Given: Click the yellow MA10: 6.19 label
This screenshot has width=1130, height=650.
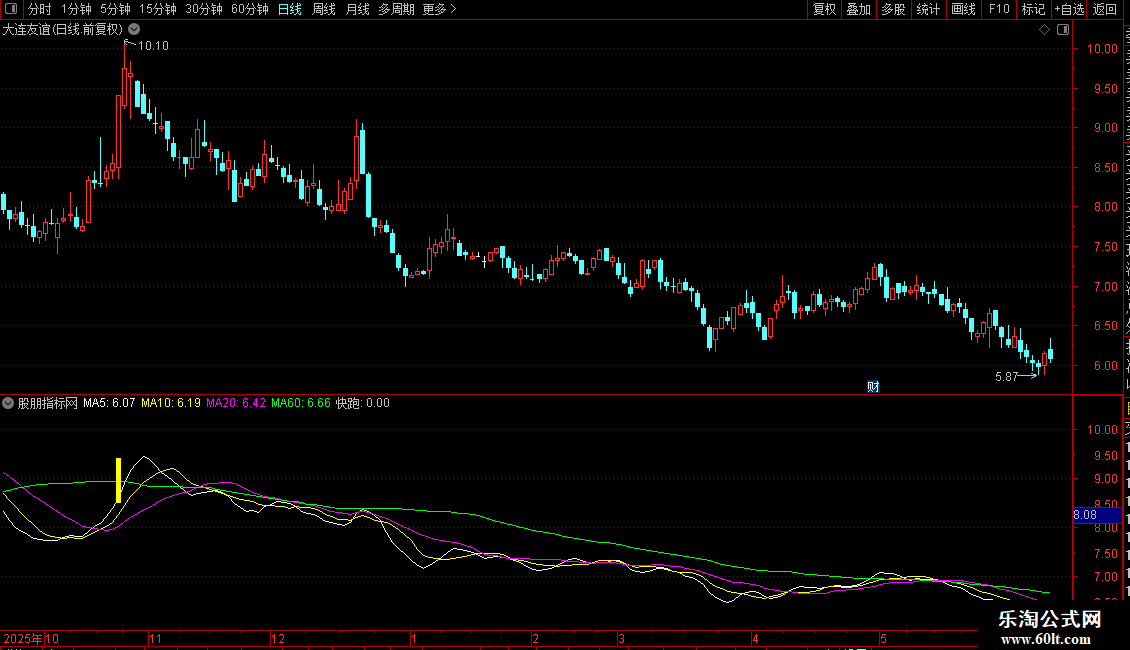Looking at the screenshot, I should [171, 404].
